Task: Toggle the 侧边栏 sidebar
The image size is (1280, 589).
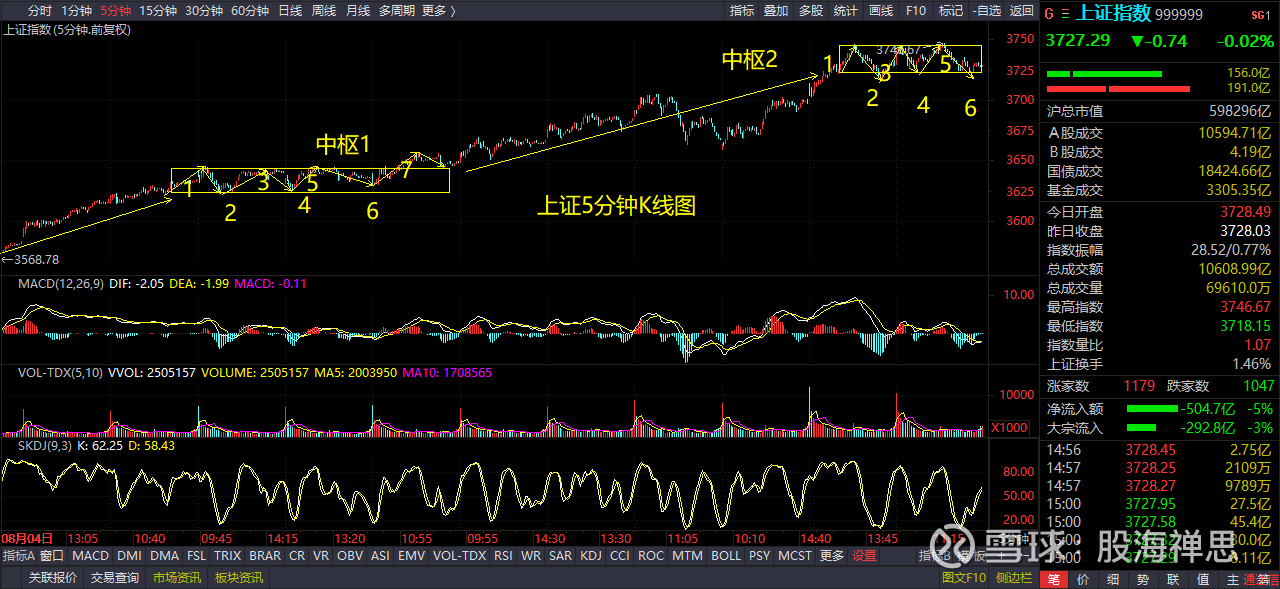Action: point(1012,578)
